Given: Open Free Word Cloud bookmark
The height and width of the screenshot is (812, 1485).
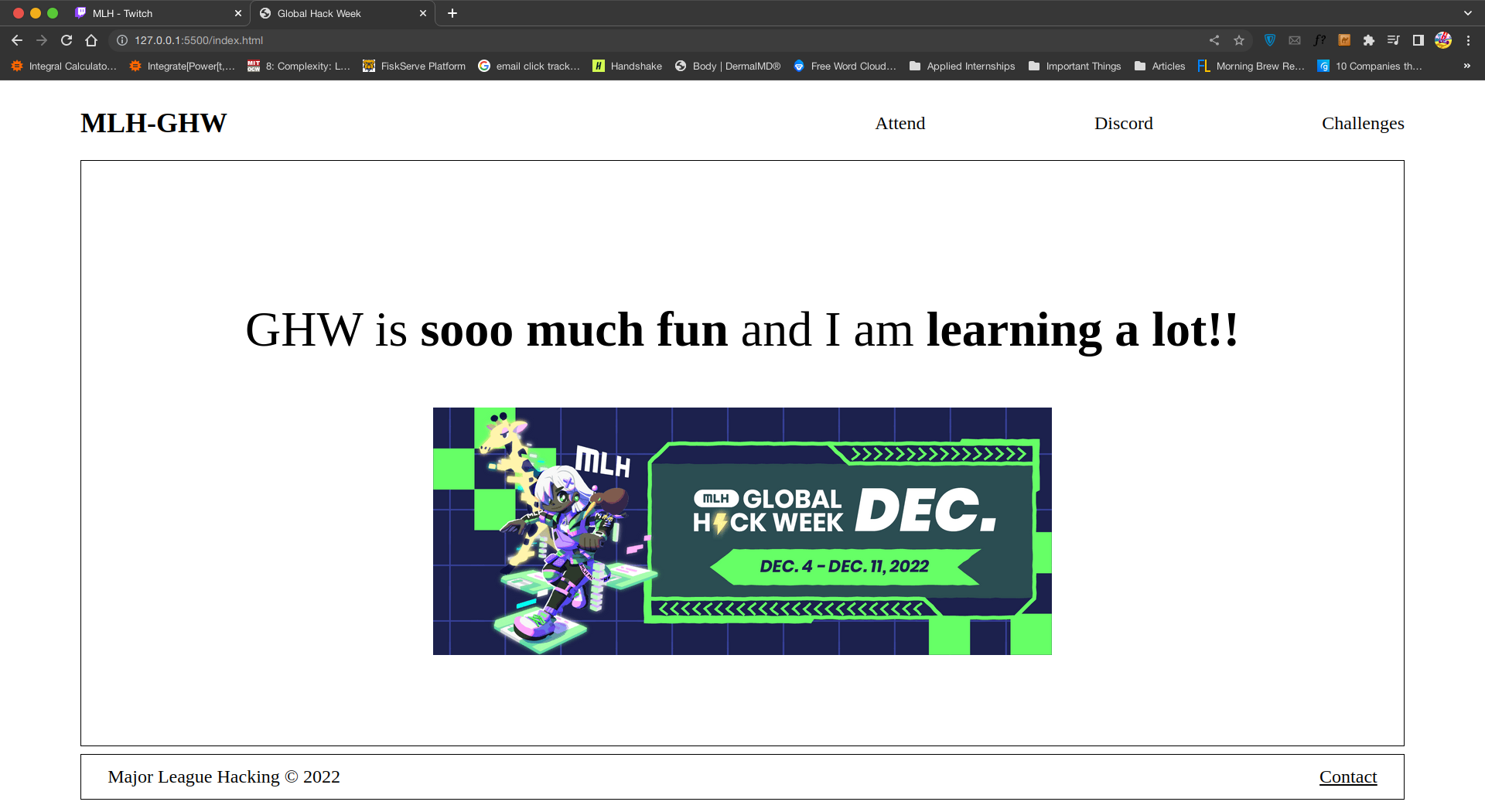Looking at the screenshot, I should pos(845,66).
